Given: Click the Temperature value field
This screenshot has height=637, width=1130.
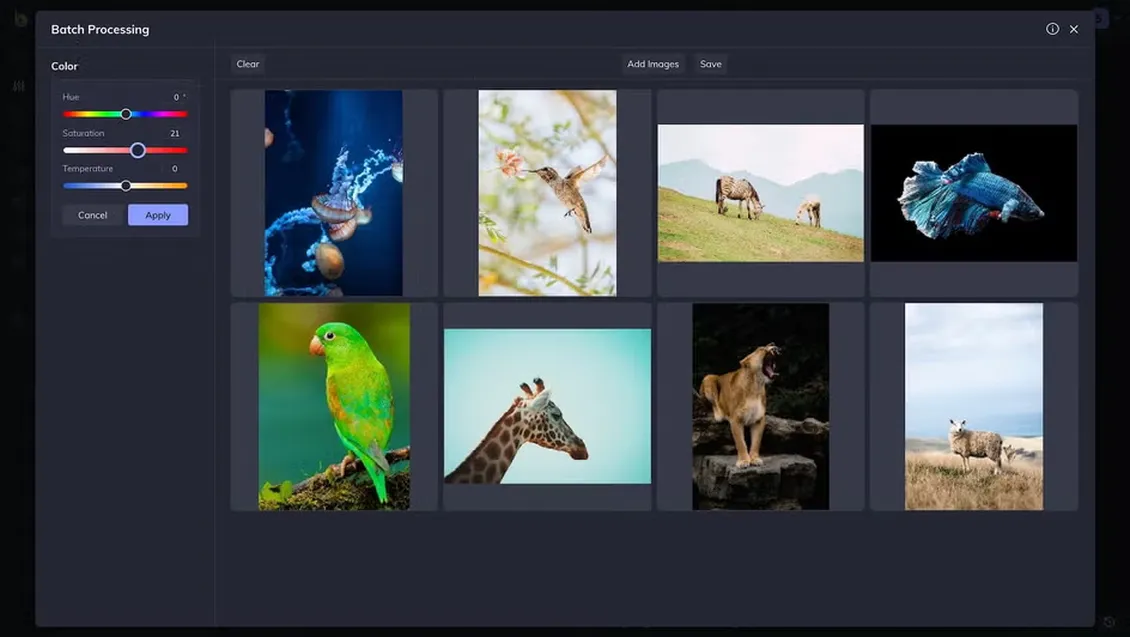Looking at the screenshot, I should point(175,169).
